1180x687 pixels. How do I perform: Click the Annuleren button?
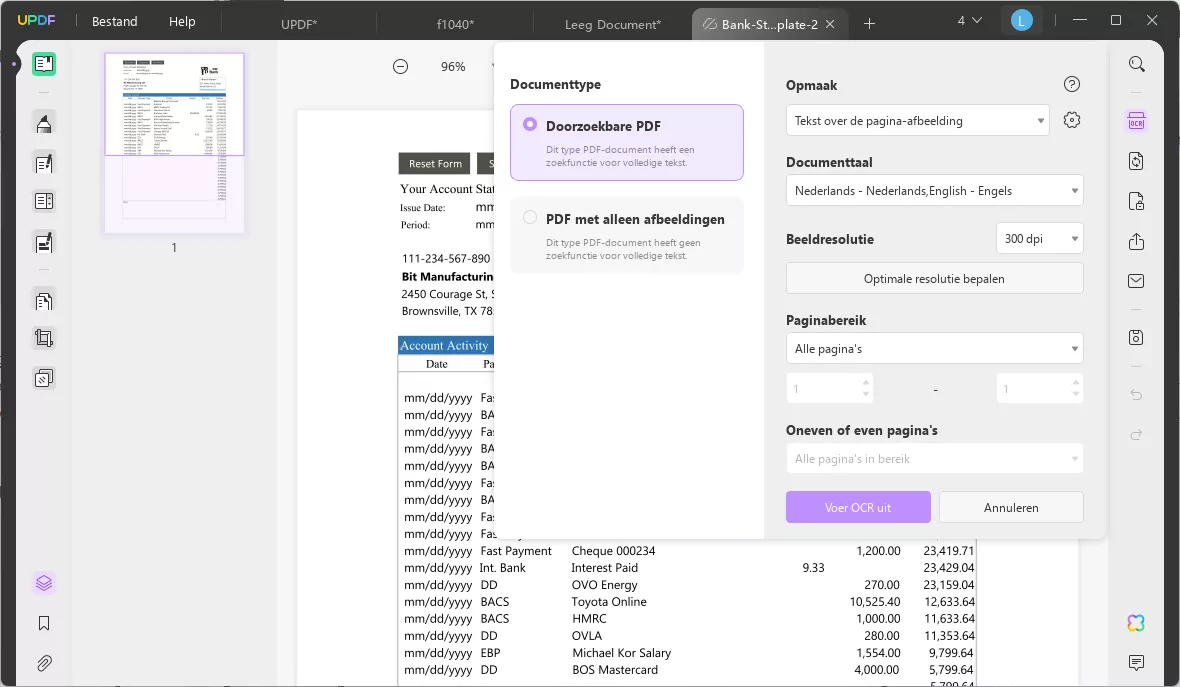(x=1011, y=507)
